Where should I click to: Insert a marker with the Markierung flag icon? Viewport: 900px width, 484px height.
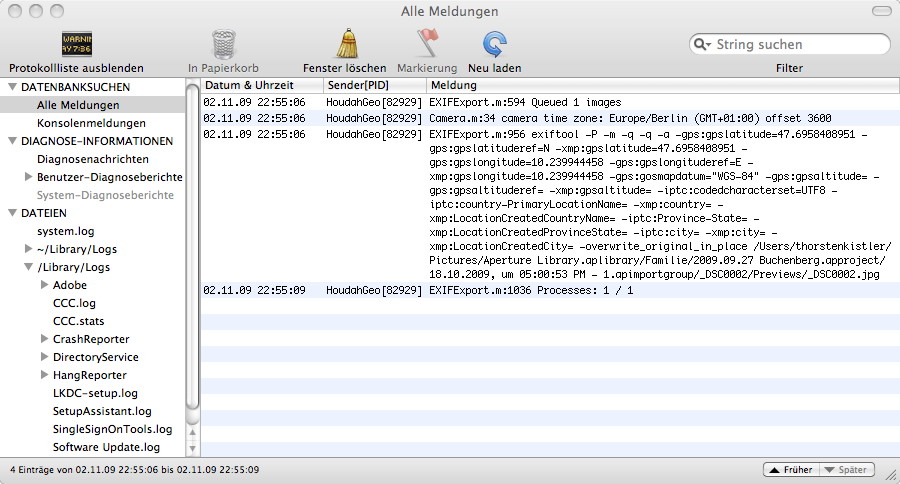427,44
